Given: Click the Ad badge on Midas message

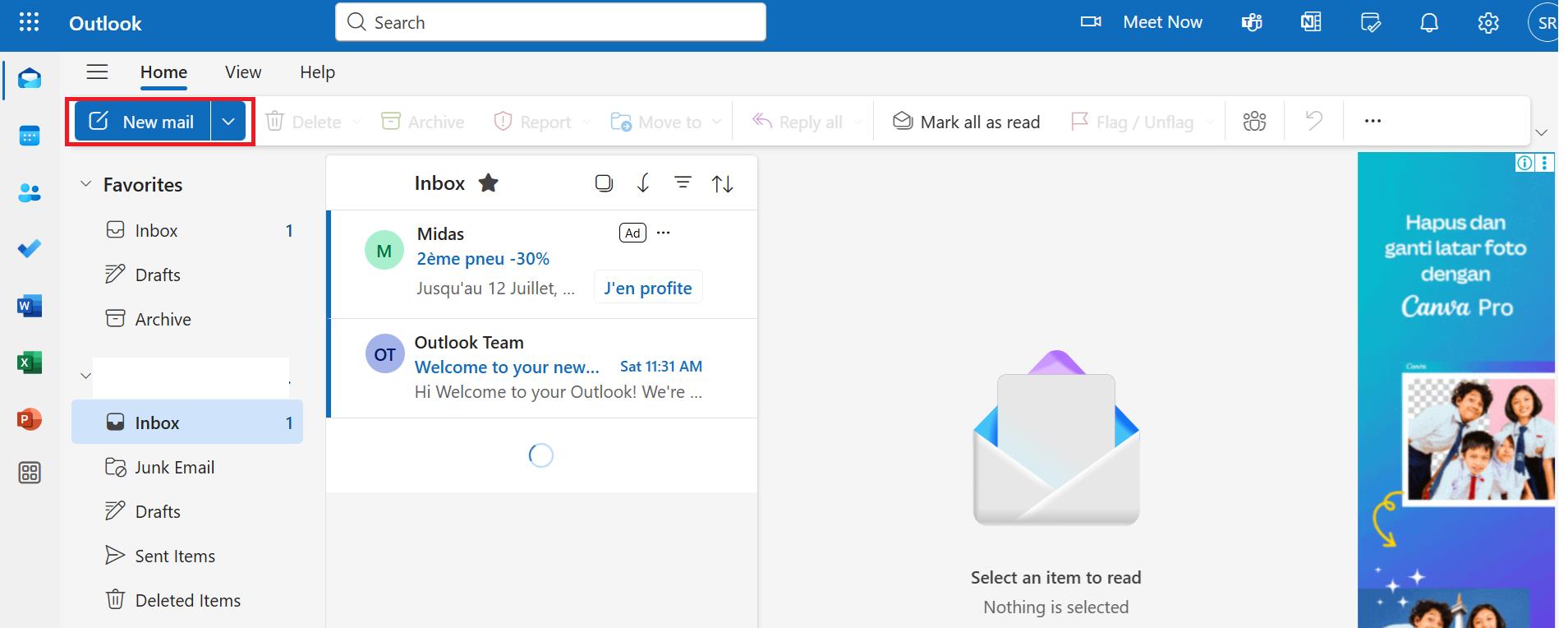Looking at the screenshot, I should 632,233.
